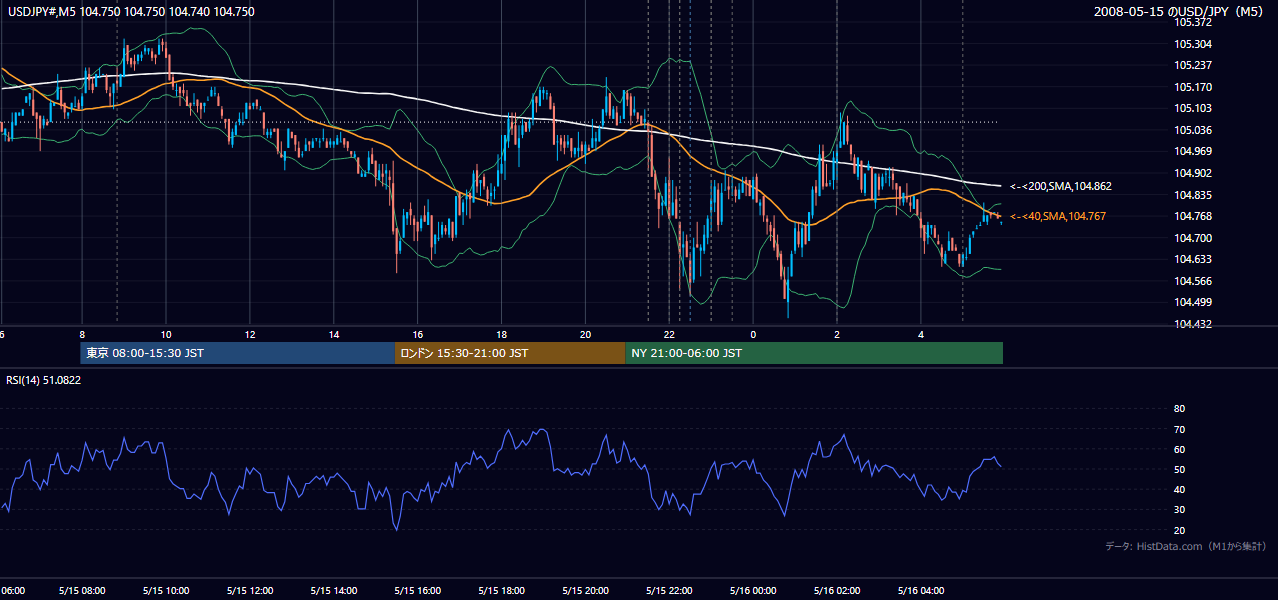Click price axis label 105.237
The height and width of the screenshot is (600, 1278).
1194,66
